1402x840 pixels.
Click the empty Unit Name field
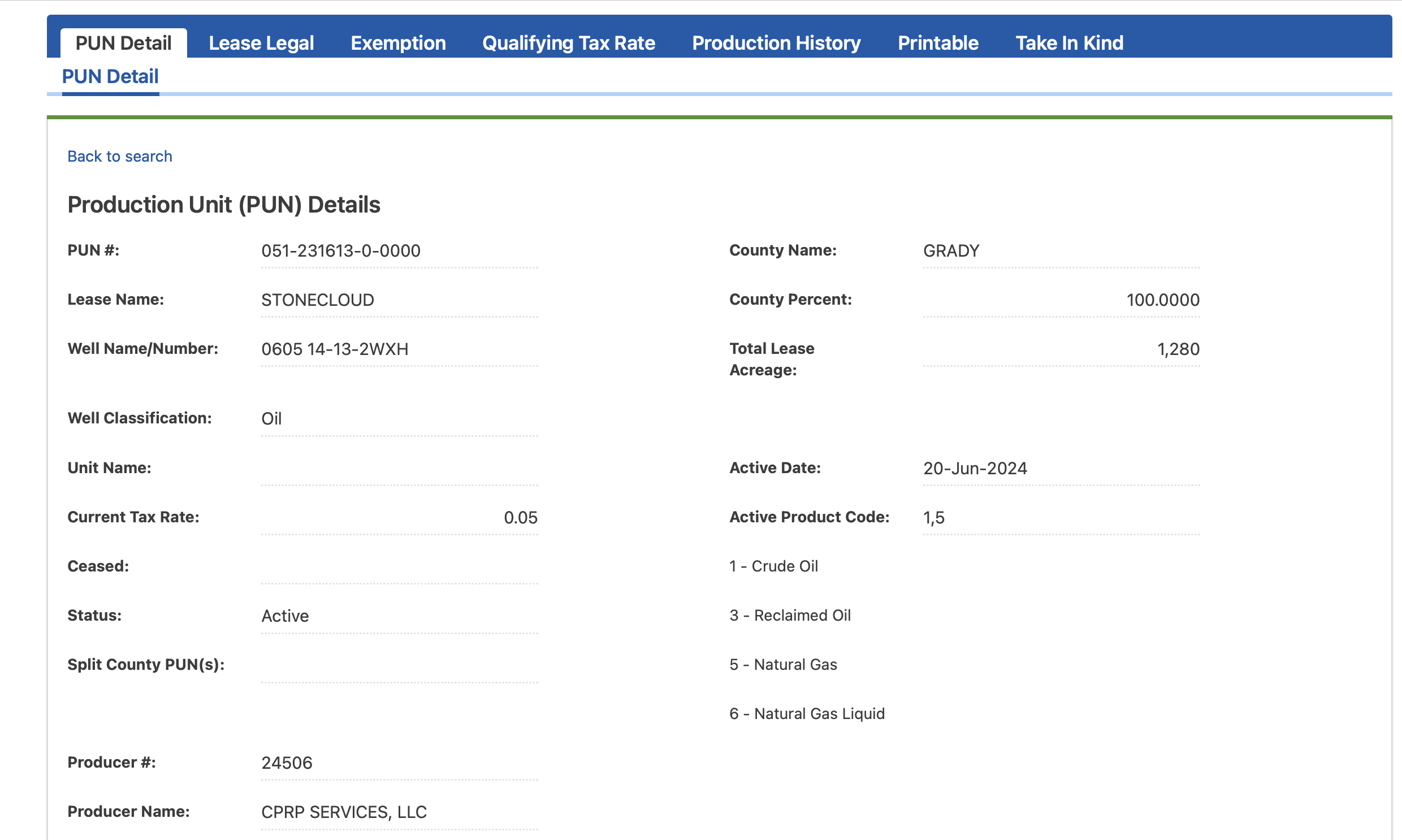click(x=399, y=470)
